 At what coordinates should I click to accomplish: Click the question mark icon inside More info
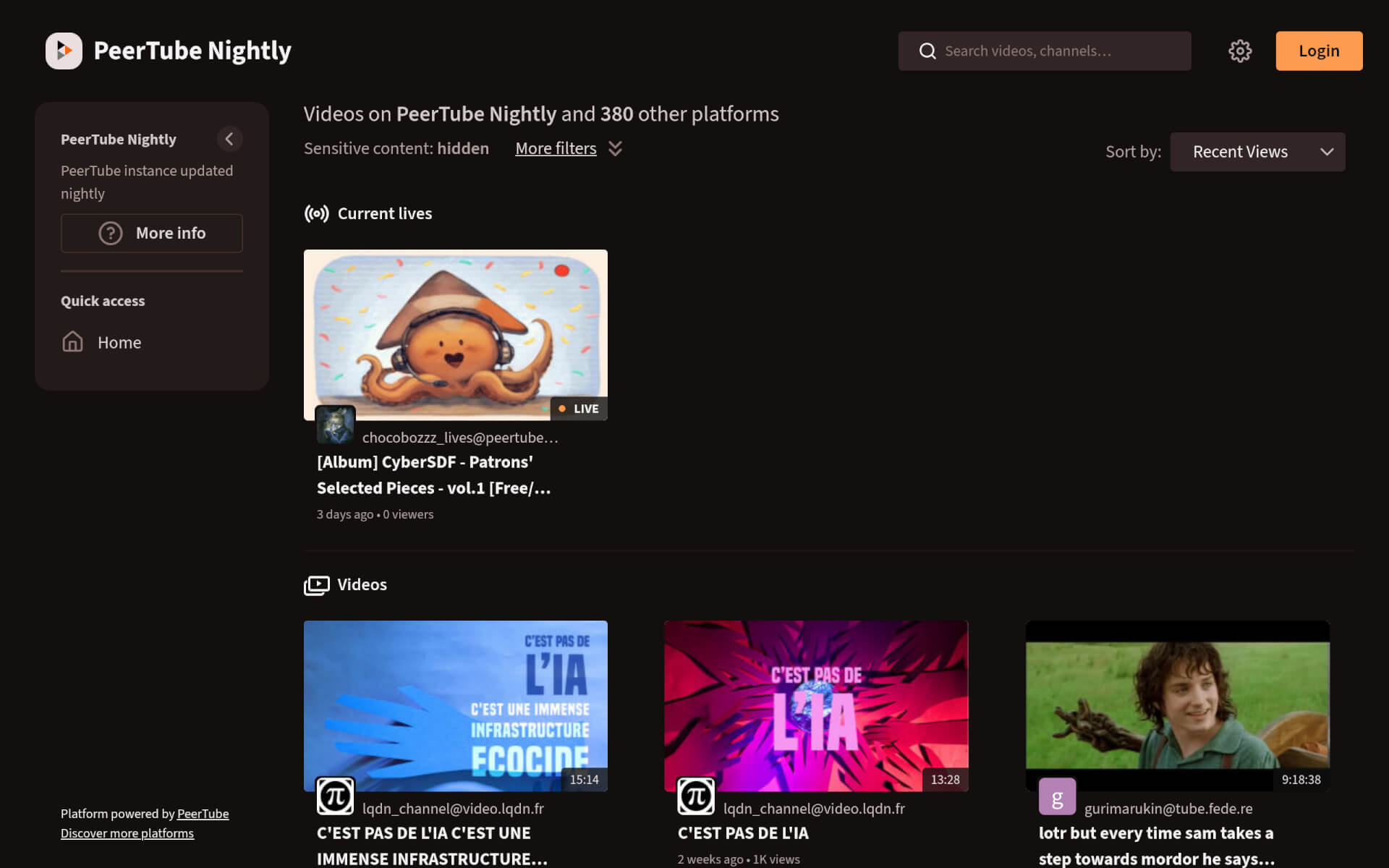point(110,233)
